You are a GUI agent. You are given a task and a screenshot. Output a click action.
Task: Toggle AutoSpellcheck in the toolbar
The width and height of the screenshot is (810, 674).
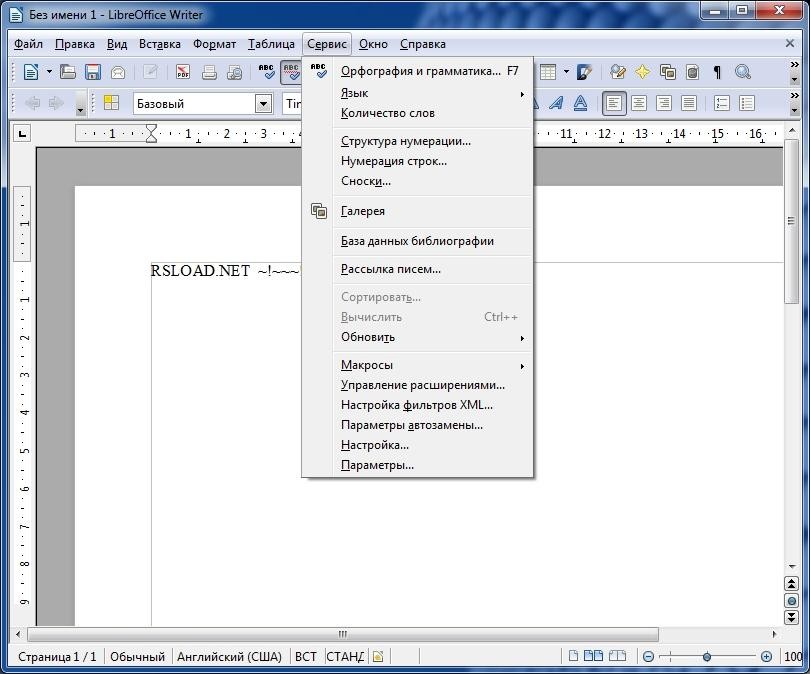click(291, 72)
